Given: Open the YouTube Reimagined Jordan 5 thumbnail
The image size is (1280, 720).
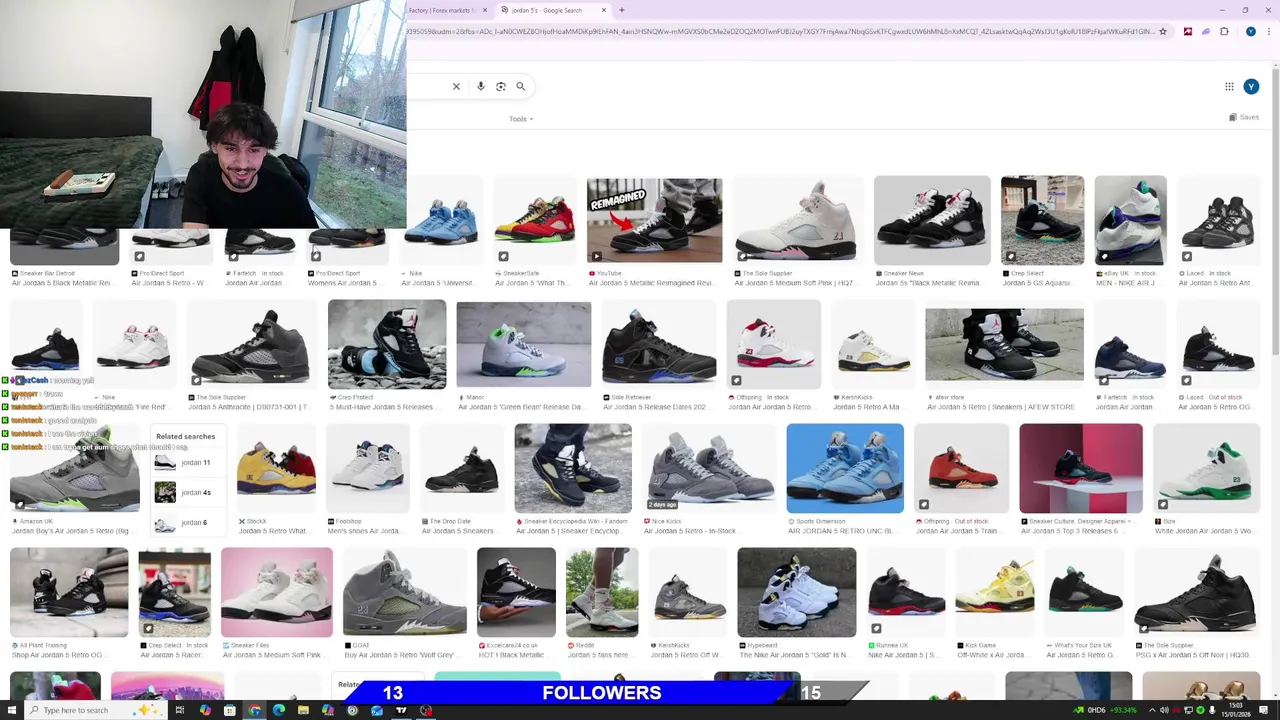Looking at the screenshot, I should point(654,221).
